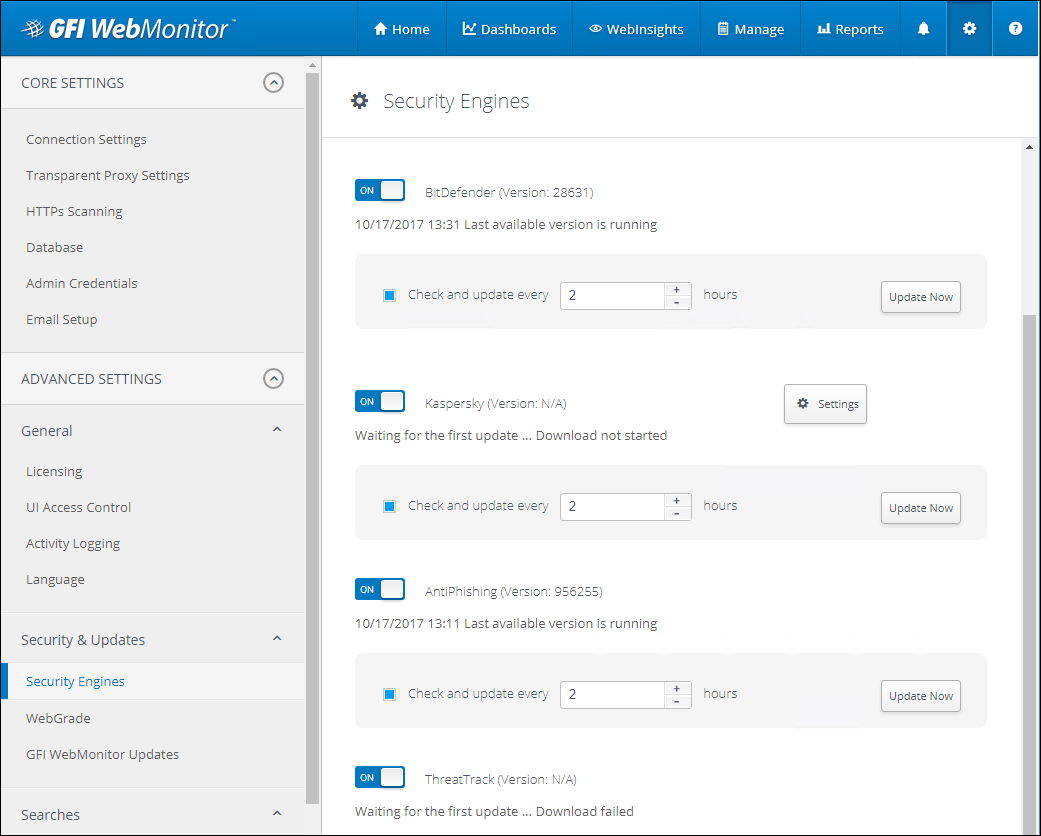The image size is (1041, 836).
Task: Uncheck BitDefender check and update checkbox
Action: pyautogui.click(x=390, y=295)
